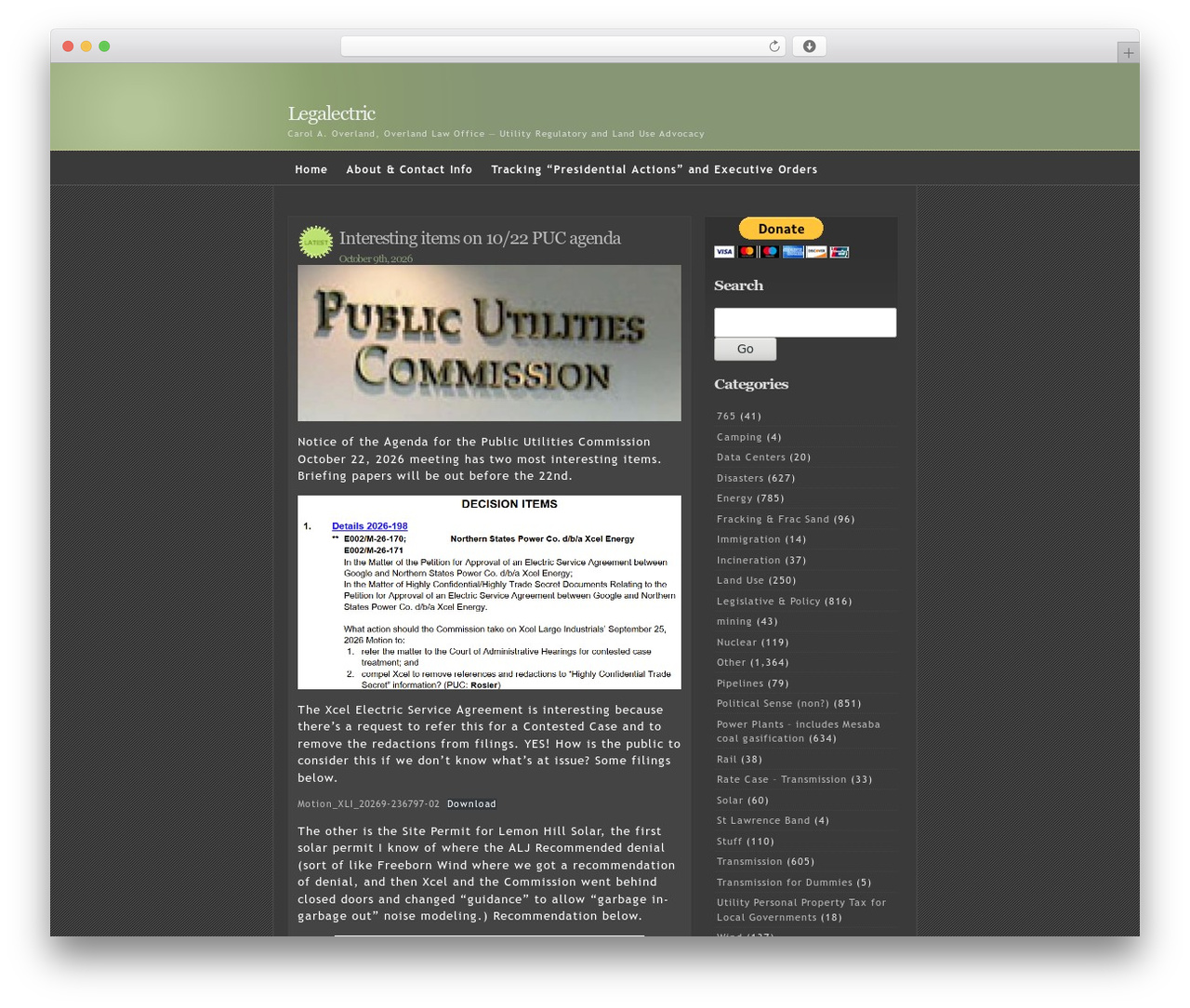1190x1008 pixels.
Task: Open the 765 category
Action: [725, 417]
